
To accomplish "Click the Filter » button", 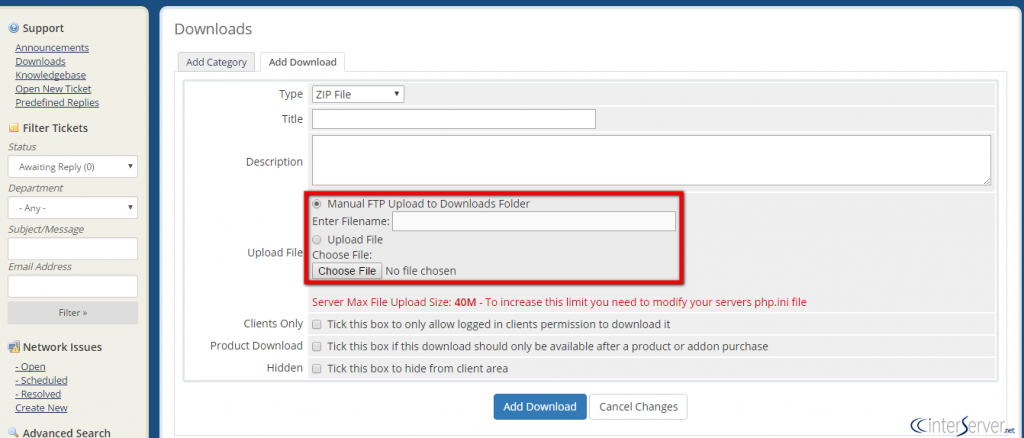I will click(72, 313).
